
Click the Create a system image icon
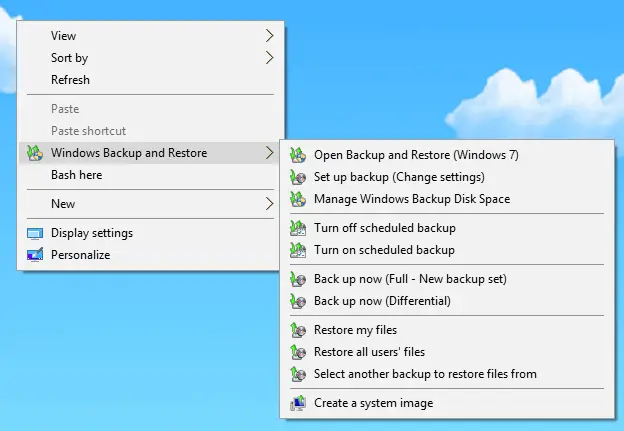298,403
